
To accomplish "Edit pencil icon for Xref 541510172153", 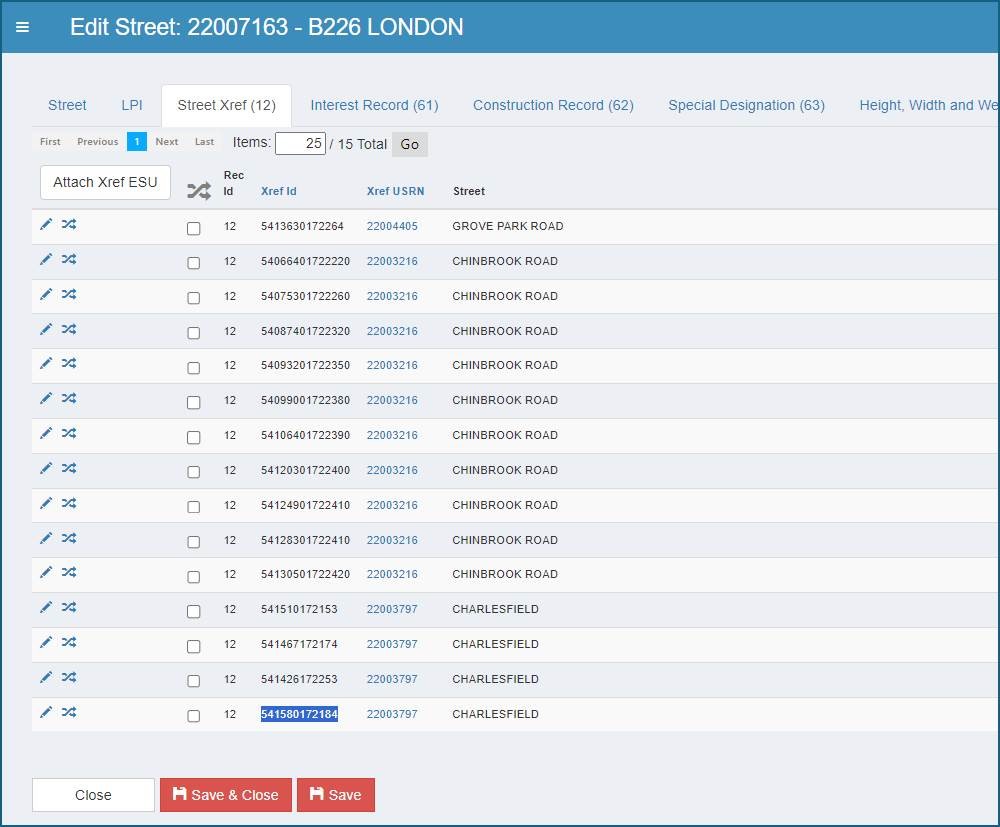I will click(46, 607).
